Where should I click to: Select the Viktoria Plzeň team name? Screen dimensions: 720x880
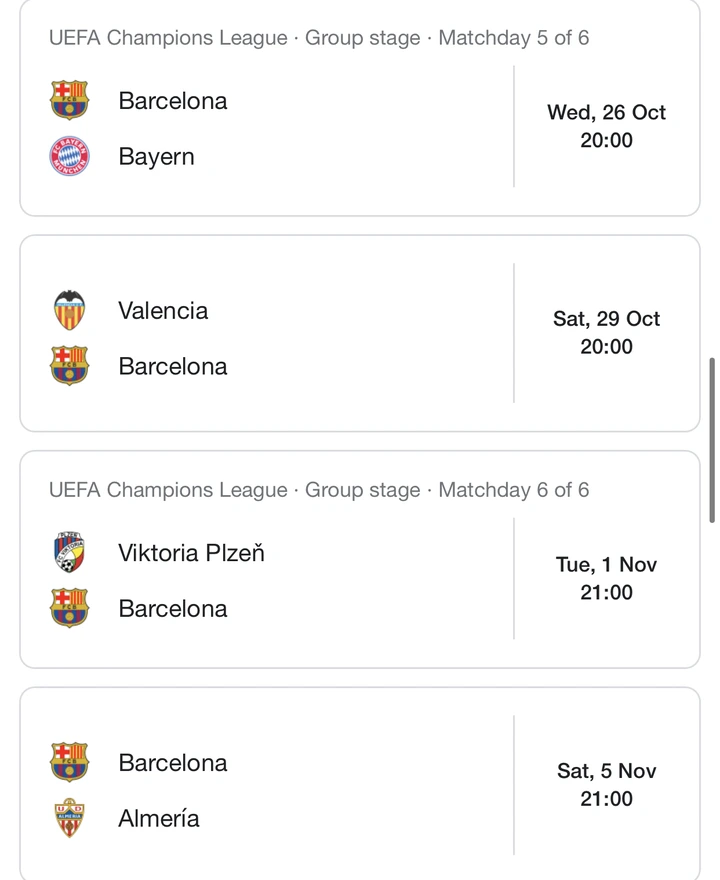pyautogui.click(x=191, y=553)
